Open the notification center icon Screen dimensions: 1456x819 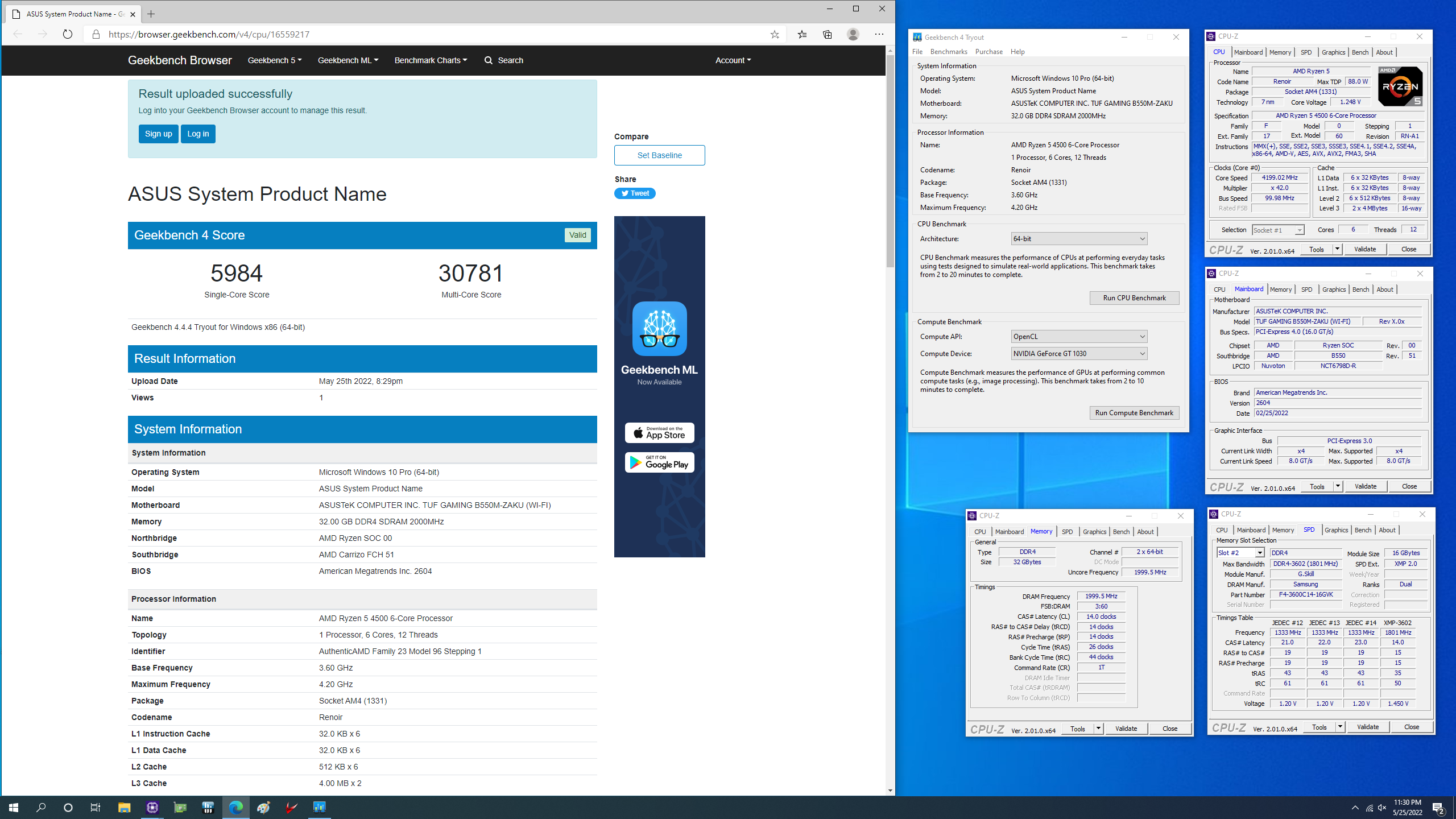coord(1438,808)
